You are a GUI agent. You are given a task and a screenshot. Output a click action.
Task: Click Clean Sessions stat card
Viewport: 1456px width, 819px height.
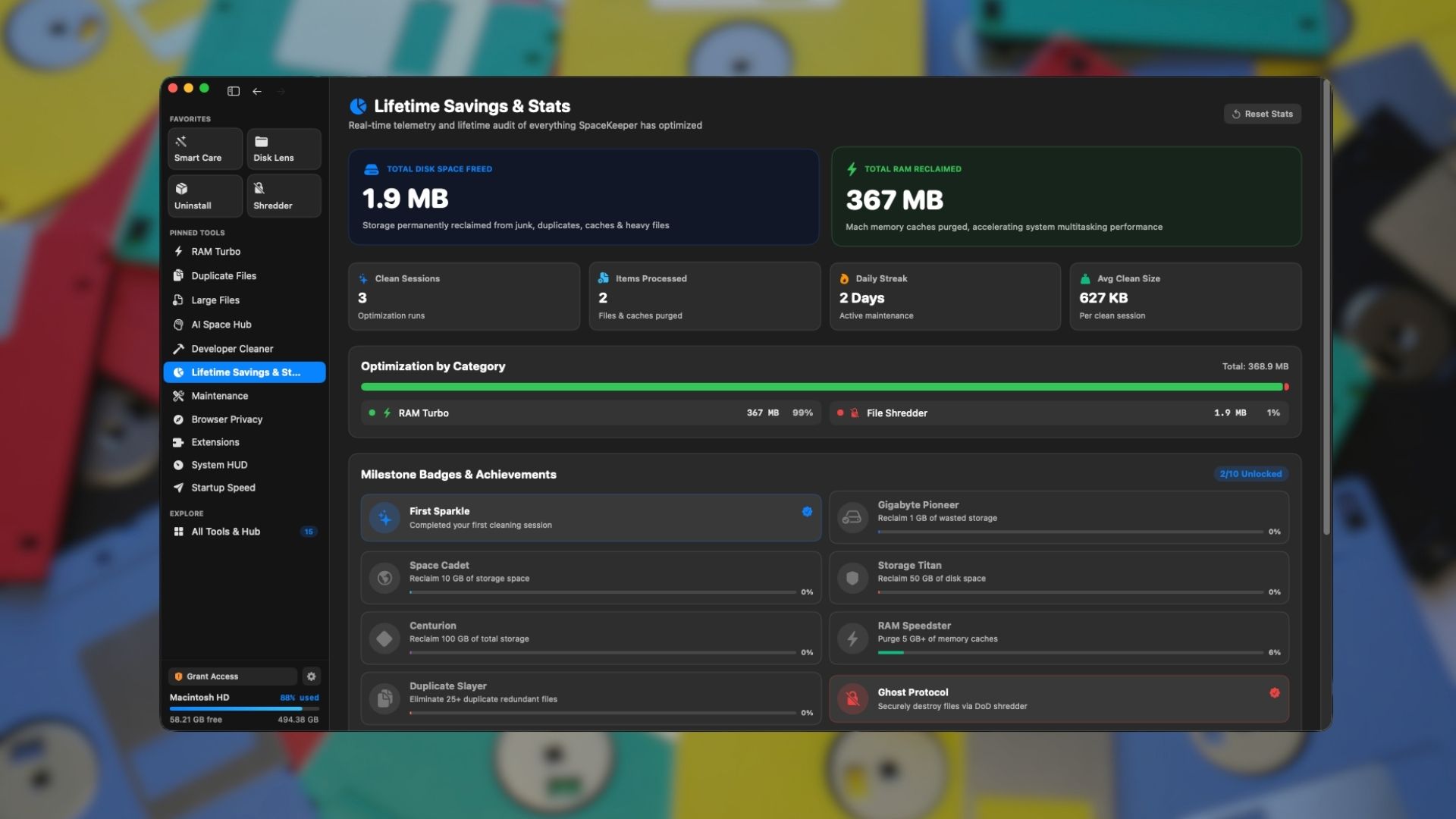click(464, 297)
